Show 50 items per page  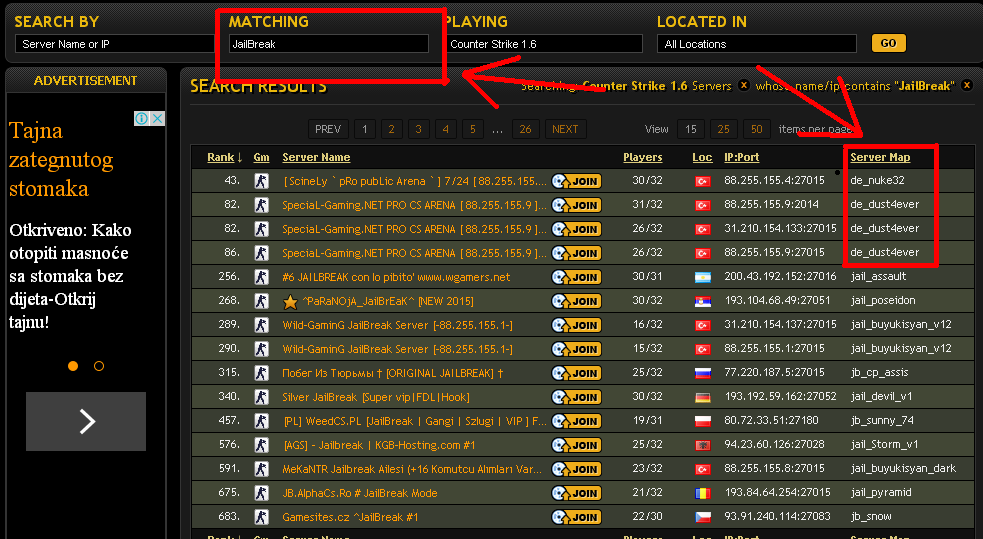755,129
